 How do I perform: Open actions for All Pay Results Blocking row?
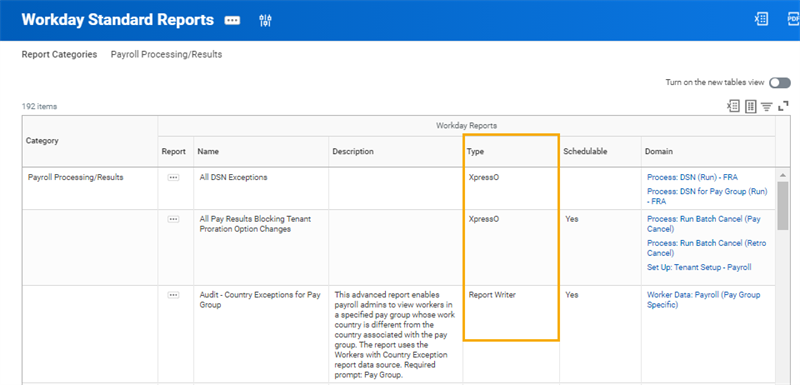pos(173,219)
